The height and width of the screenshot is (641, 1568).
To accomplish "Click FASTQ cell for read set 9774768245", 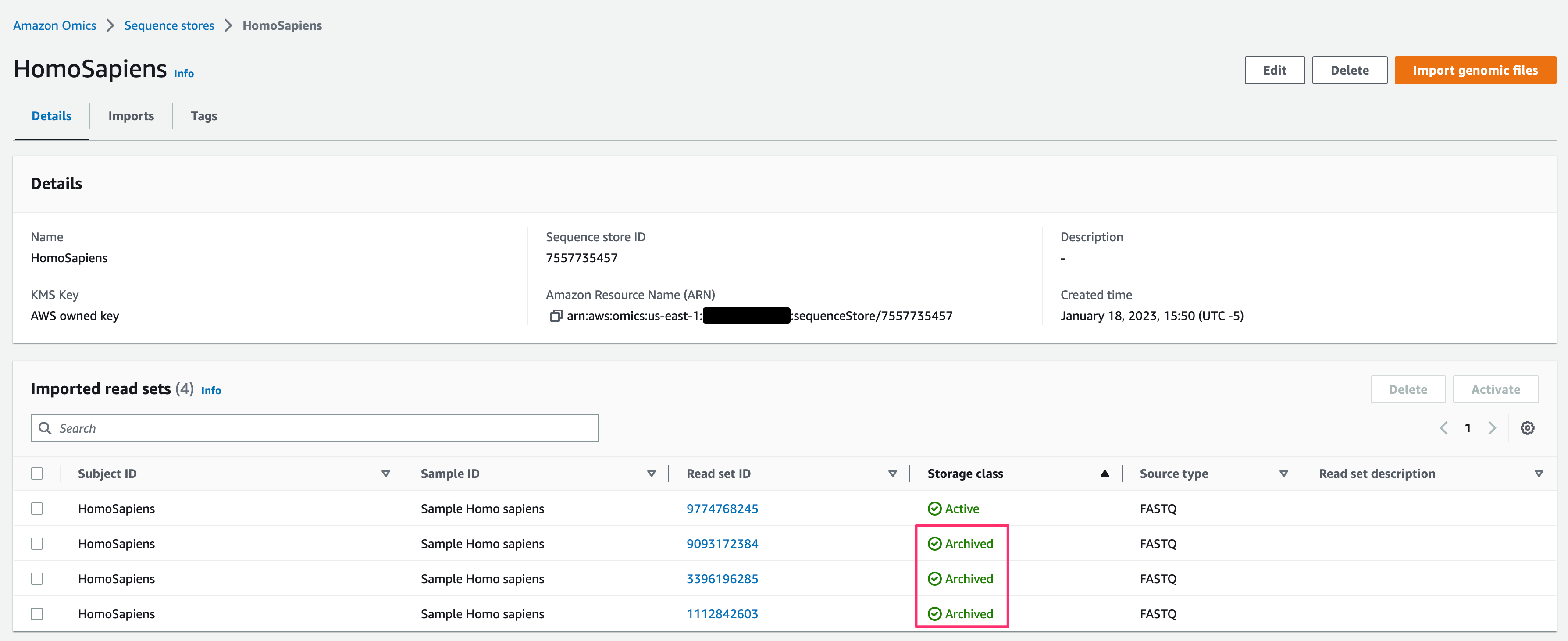I will click(x=1158, y=508).
